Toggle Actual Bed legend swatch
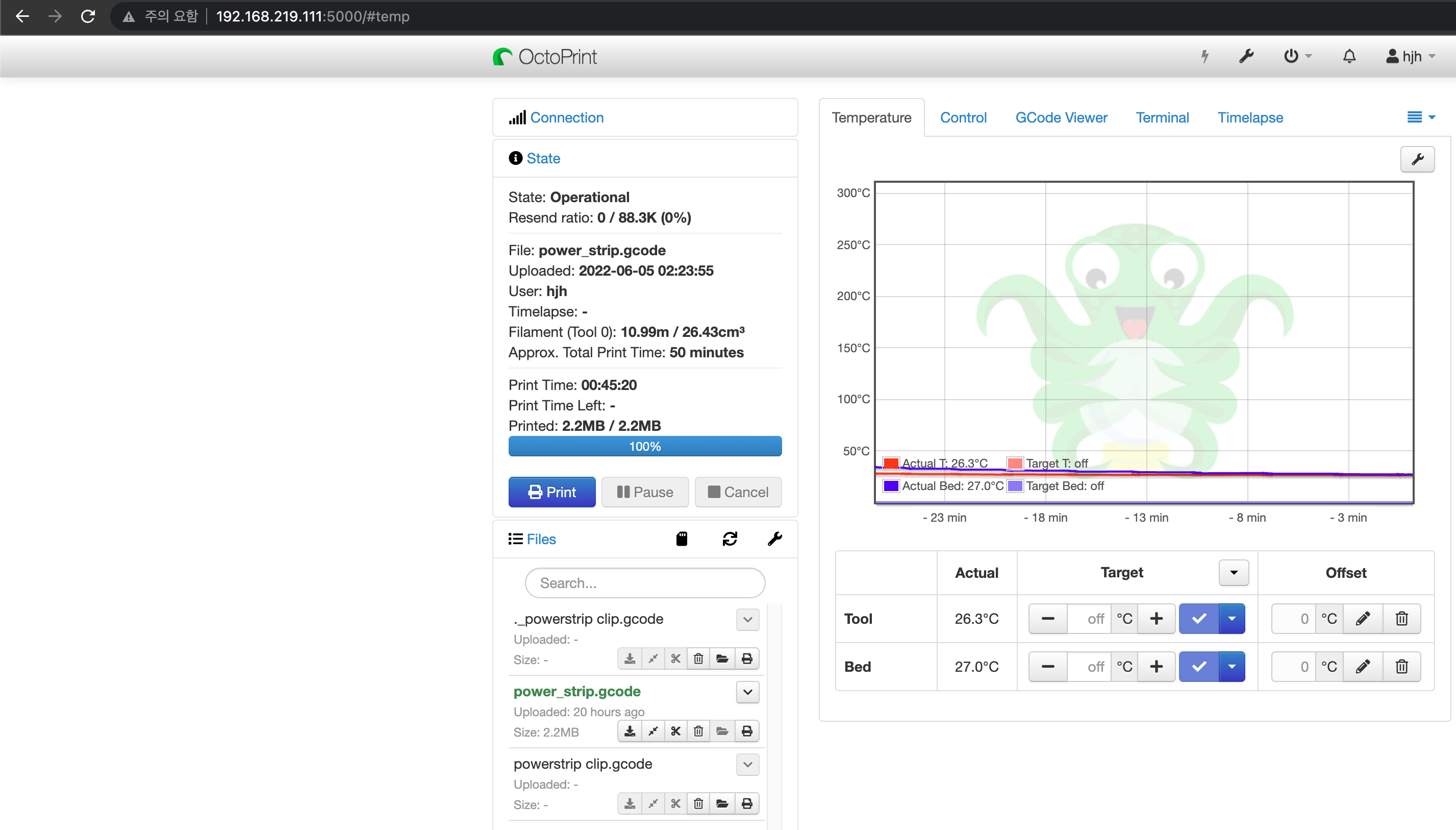The width and height of the screenshot is (1456, 830). click(891, 485)
